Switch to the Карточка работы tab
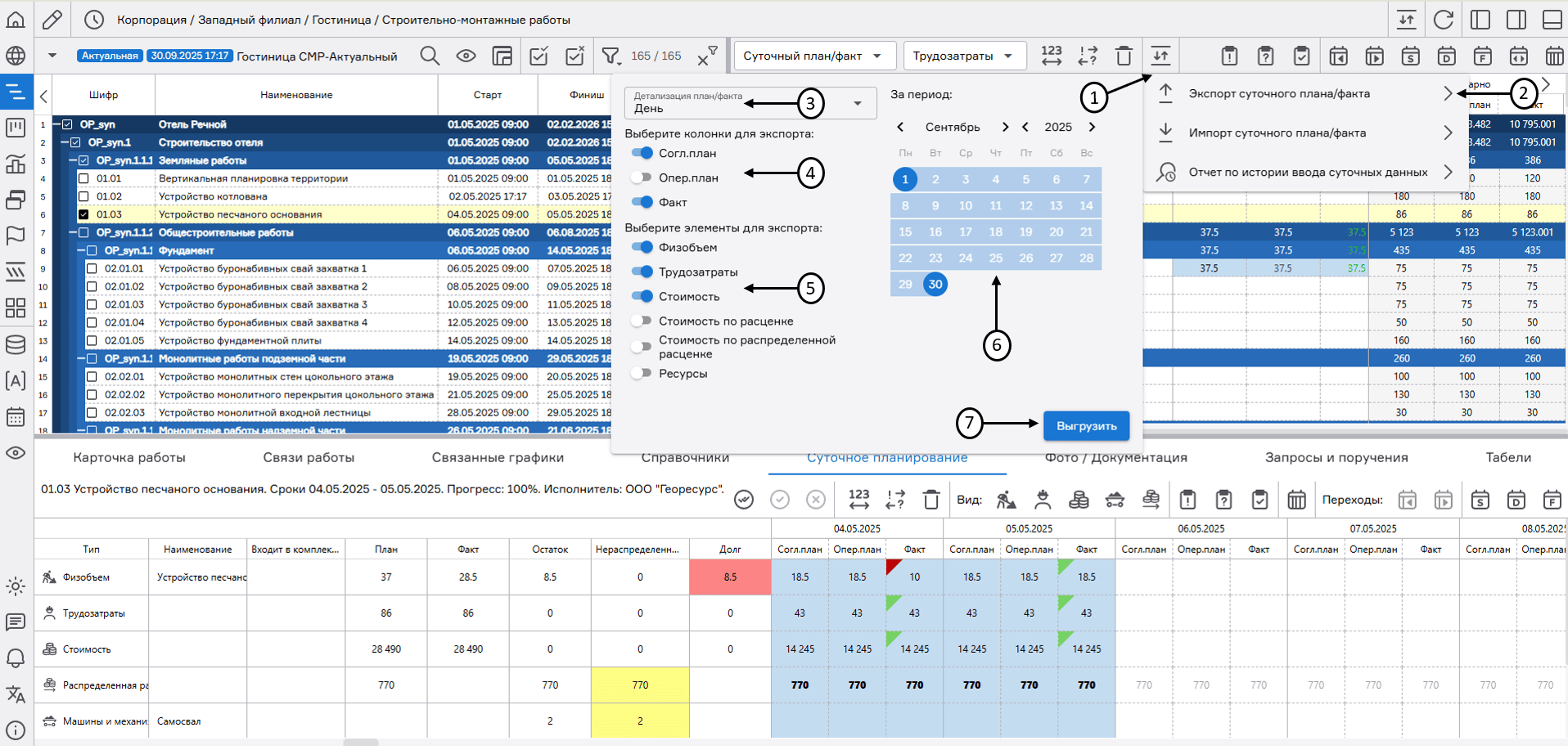This screenshot has width=1568, height=750. (129, 457)
